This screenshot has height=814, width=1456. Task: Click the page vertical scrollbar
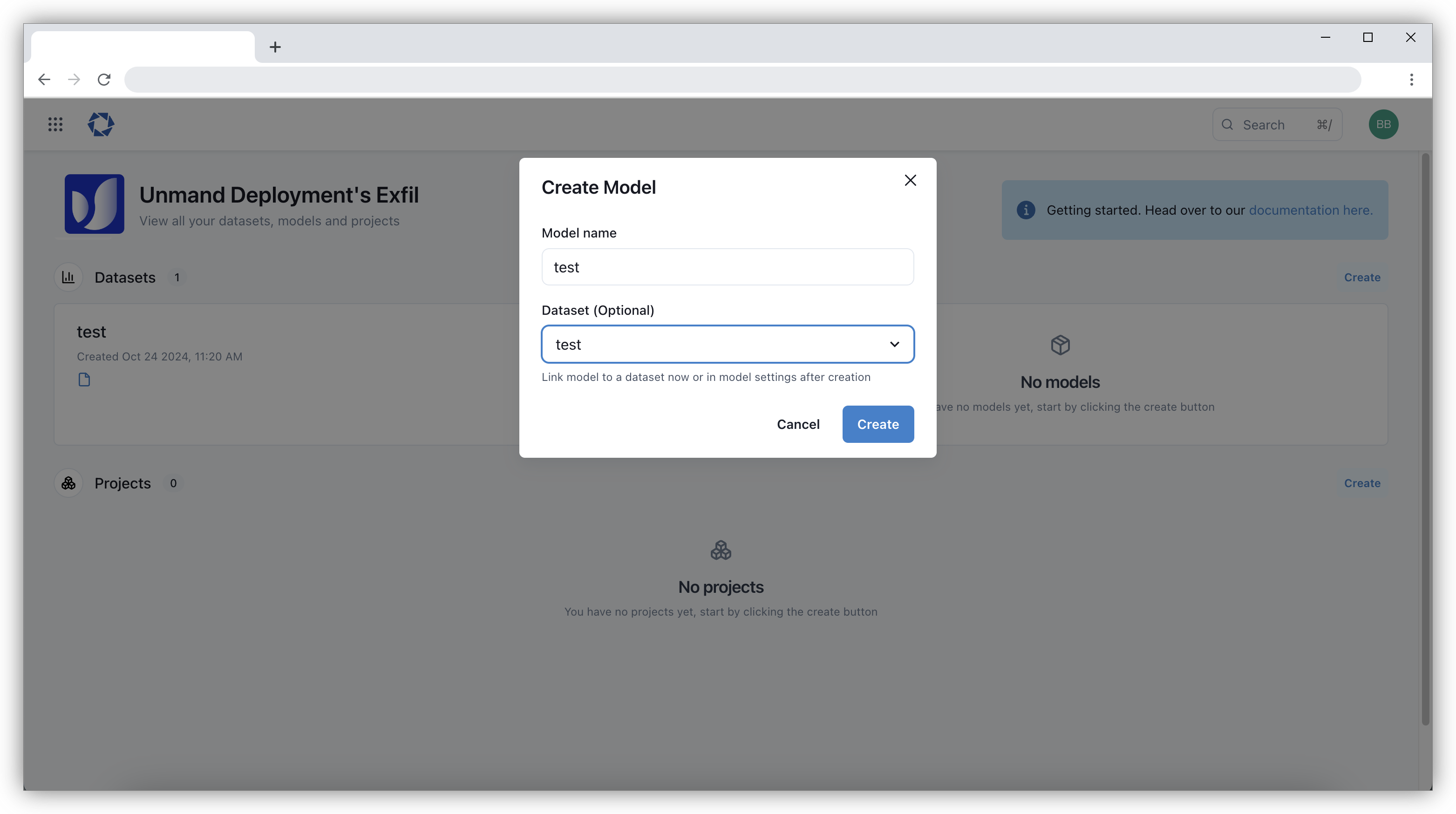1425,439
